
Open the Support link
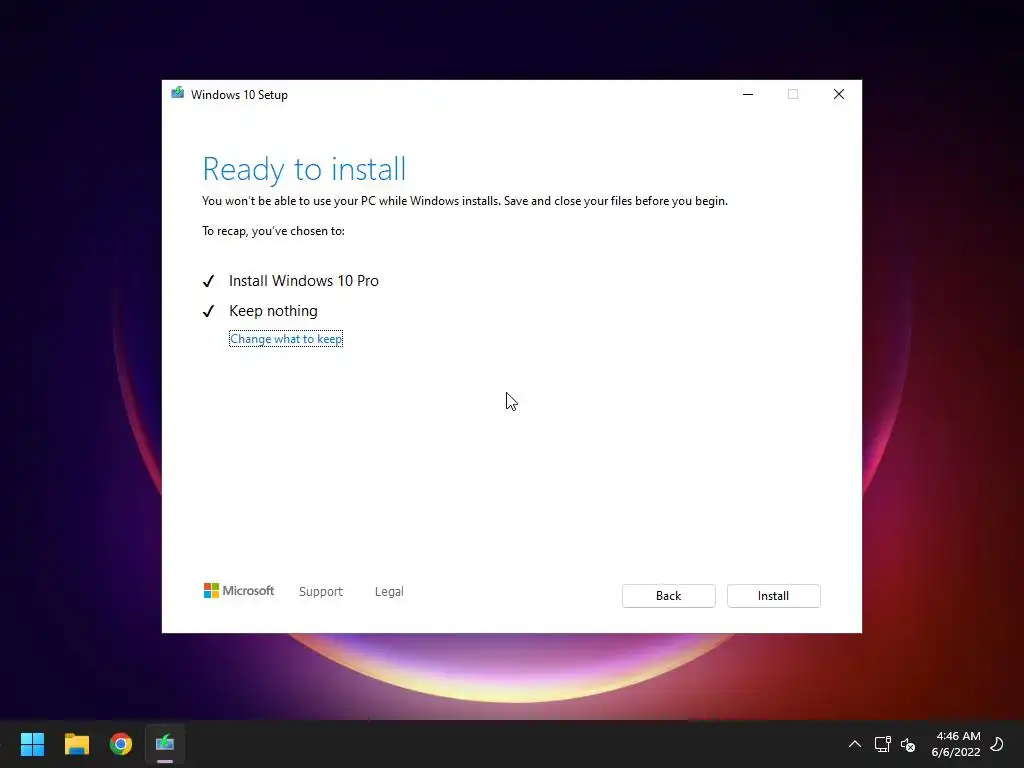click(x=321, y=591)
